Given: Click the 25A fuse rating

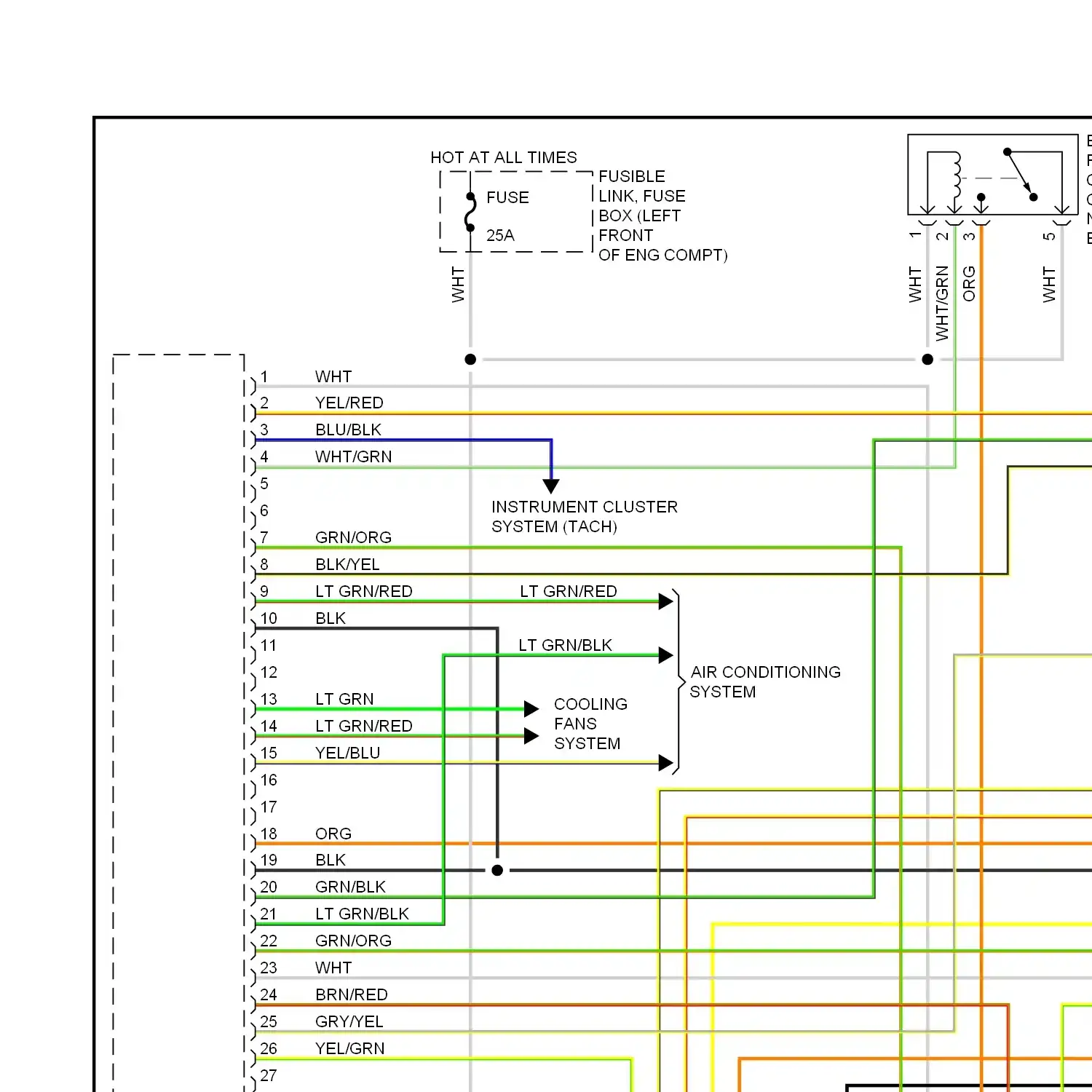Looking at the screenshot, I should tap(500, 235).
